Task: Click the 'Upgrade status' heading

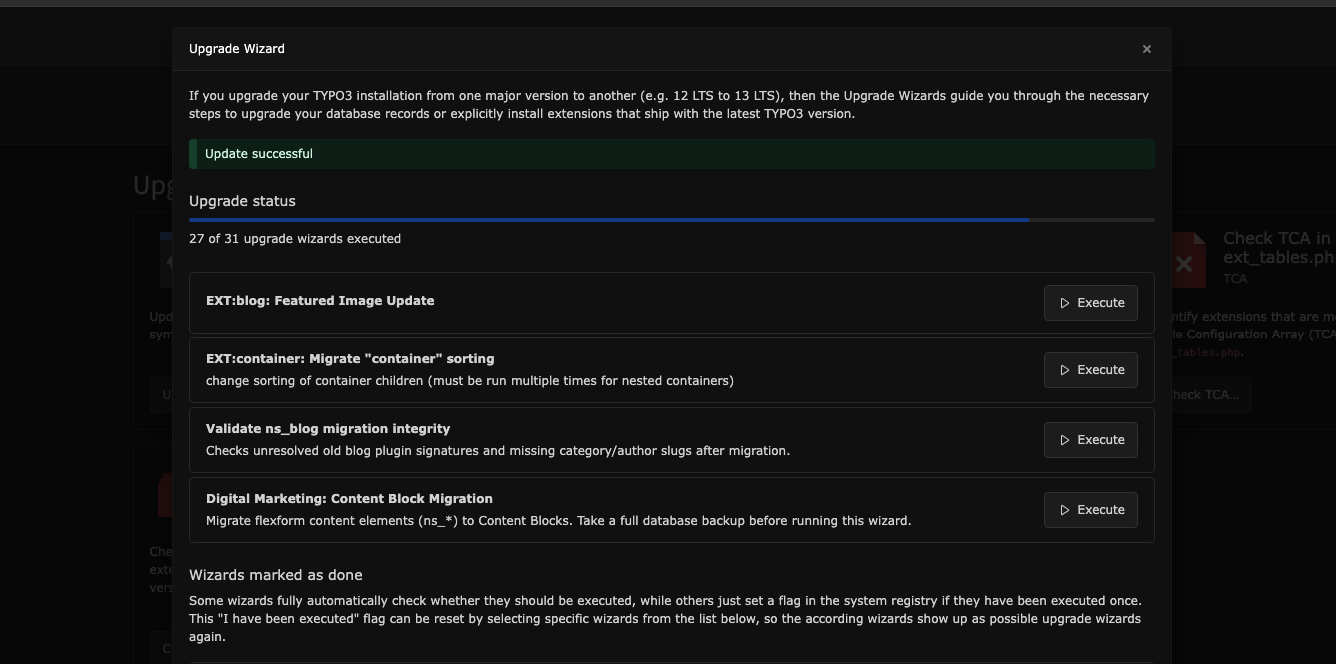Action: tap(242, 201)
